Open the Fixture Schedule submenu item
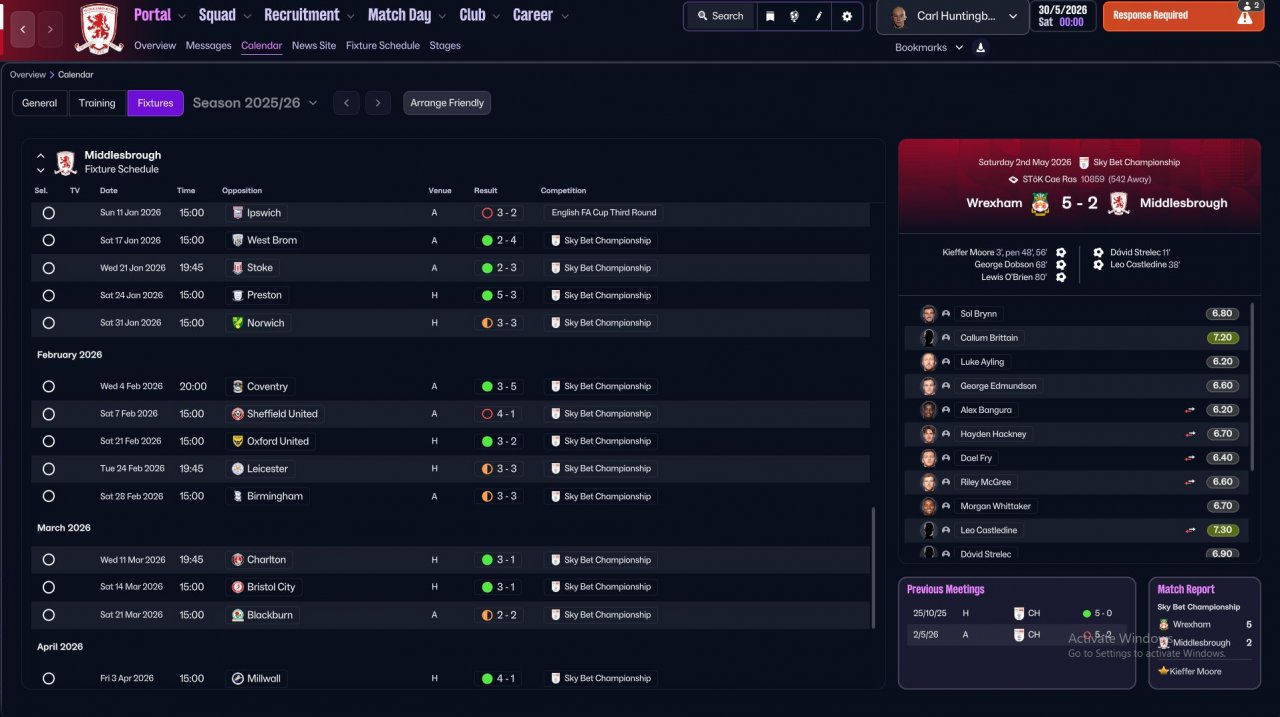1280x717 pixels. 383,46
